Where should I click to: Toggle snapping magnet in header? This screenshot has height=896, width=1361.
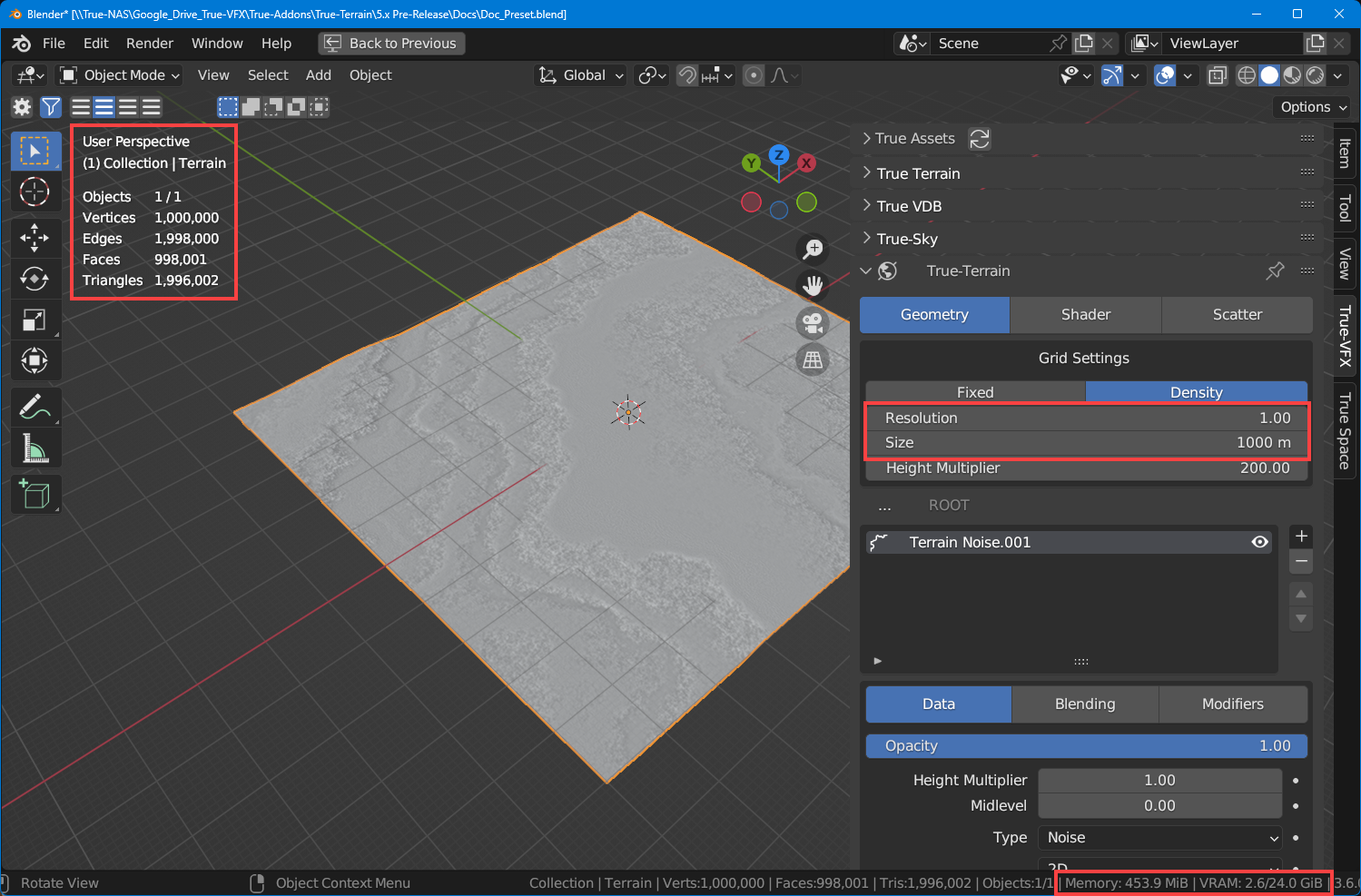pyautogui.click(x=687, y=75)
